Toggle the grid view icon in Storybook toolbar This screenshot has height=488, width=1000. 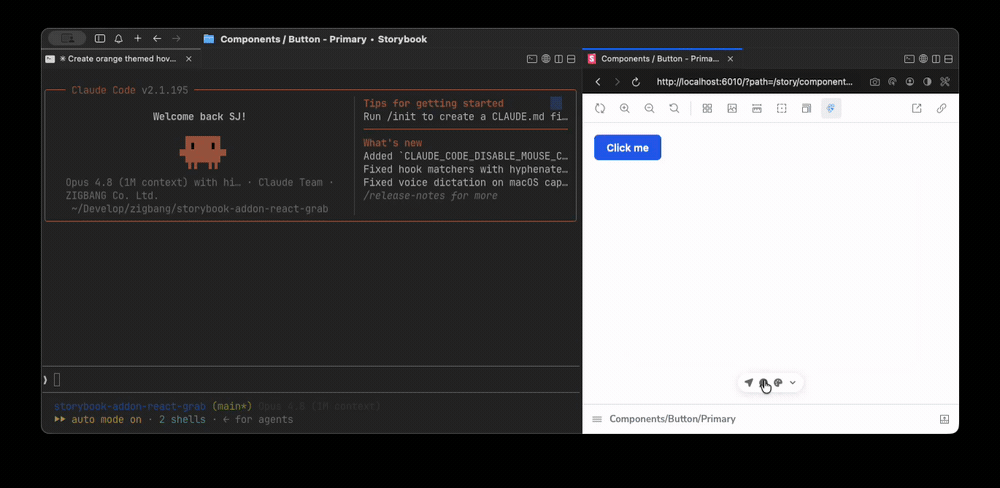707,108
